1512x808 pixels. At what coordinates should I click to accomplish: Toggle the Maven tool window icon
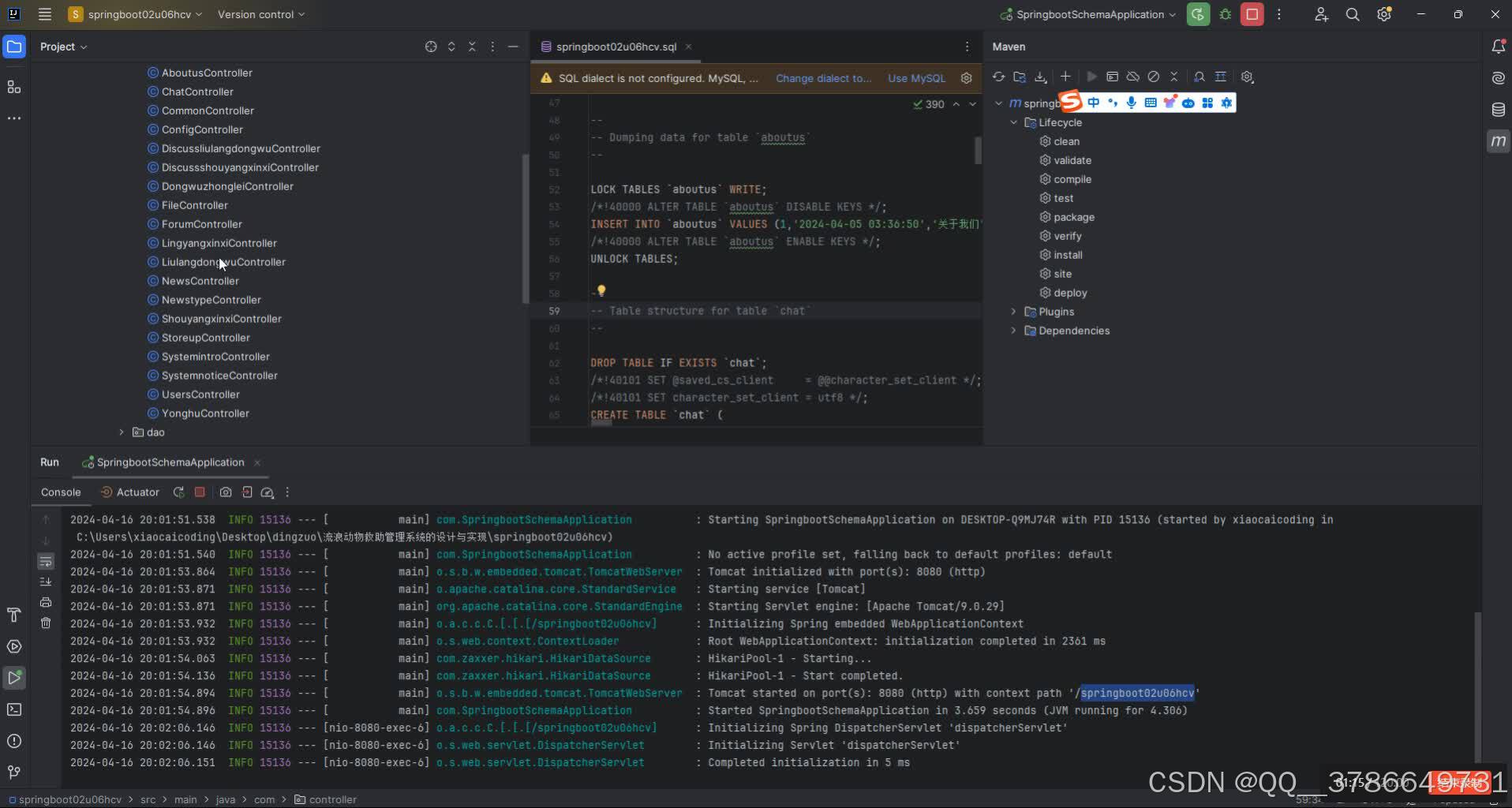pos(1498,141)
